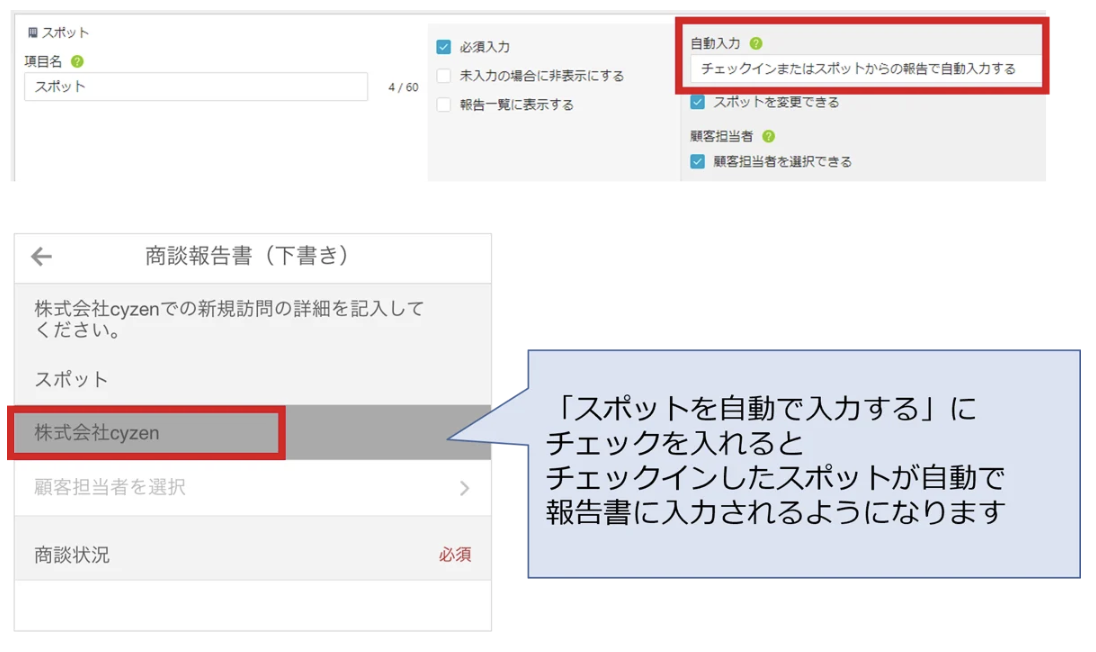Enable 報告一覧に表示する checkbox

(444, 105)
